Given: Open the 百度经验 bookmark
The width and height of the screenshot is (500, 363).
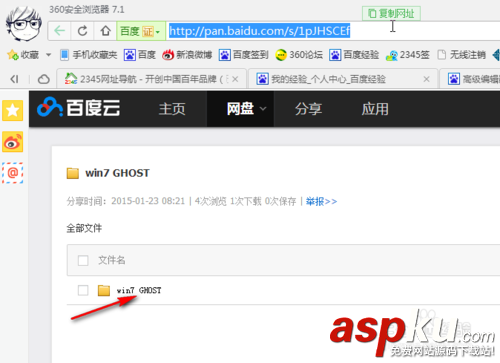Looking at the screenshot, I should click(354, 55).
